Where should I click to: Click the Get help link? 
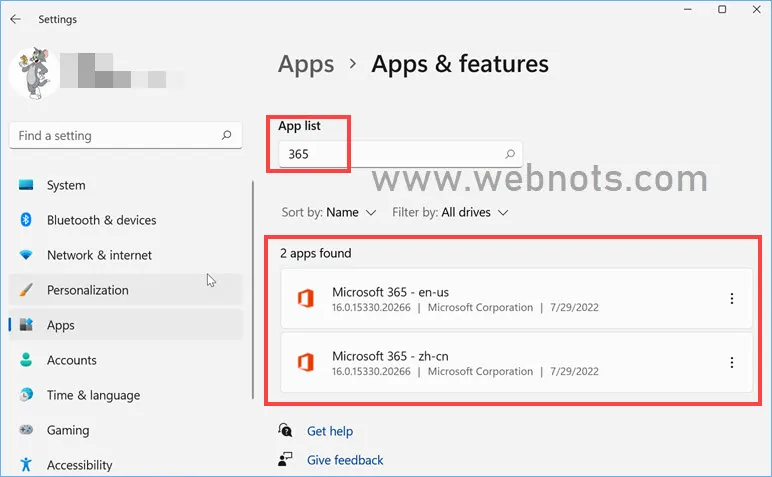(329, 431)
